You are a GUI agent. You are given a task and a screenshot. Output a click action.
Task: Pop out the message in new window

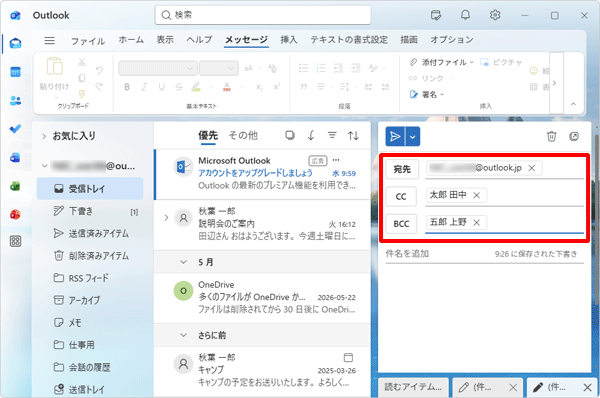[574, 136]
